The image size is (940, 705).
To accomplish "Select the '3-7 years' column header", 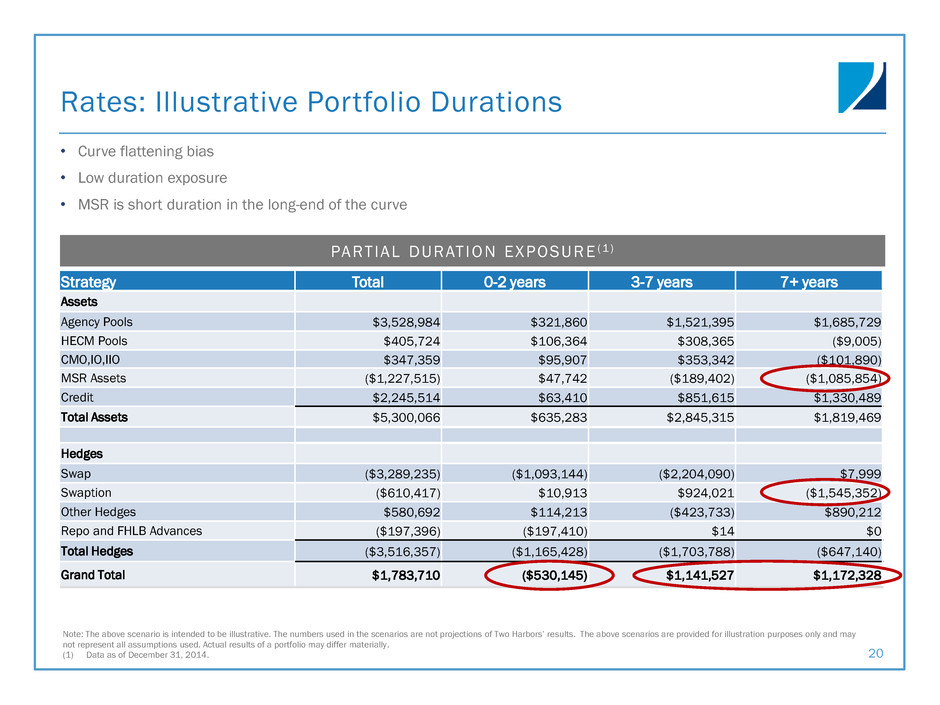I will (x=661, y=281).
